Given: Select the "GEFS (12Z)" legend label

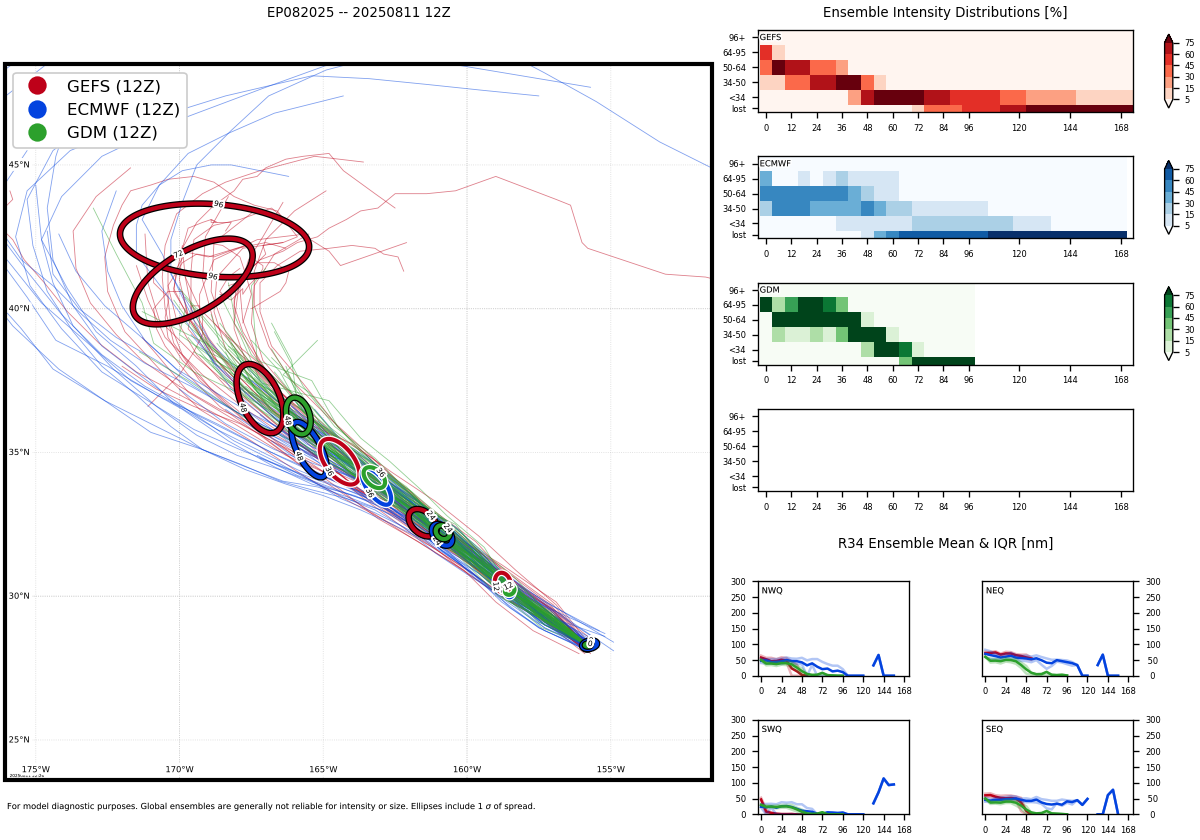Looking at the screenshot, I should (114, 87).
